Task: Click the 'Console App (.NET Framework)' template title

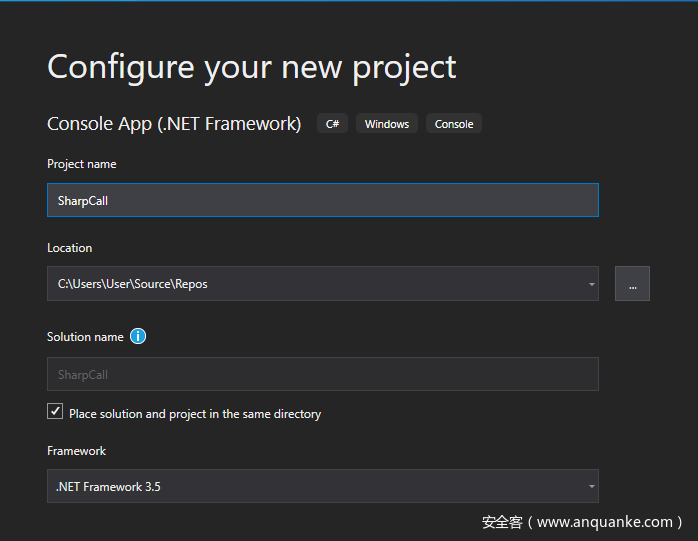Action: [174, 124]
